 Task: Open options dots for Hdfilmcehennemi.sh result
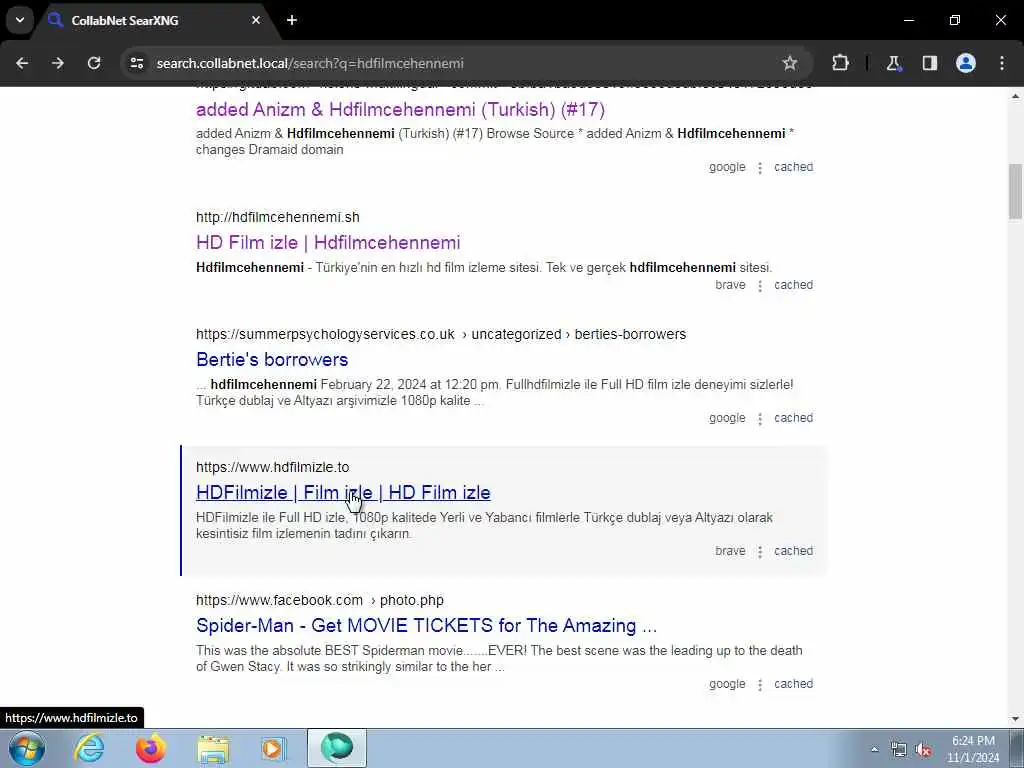(760, 285)
